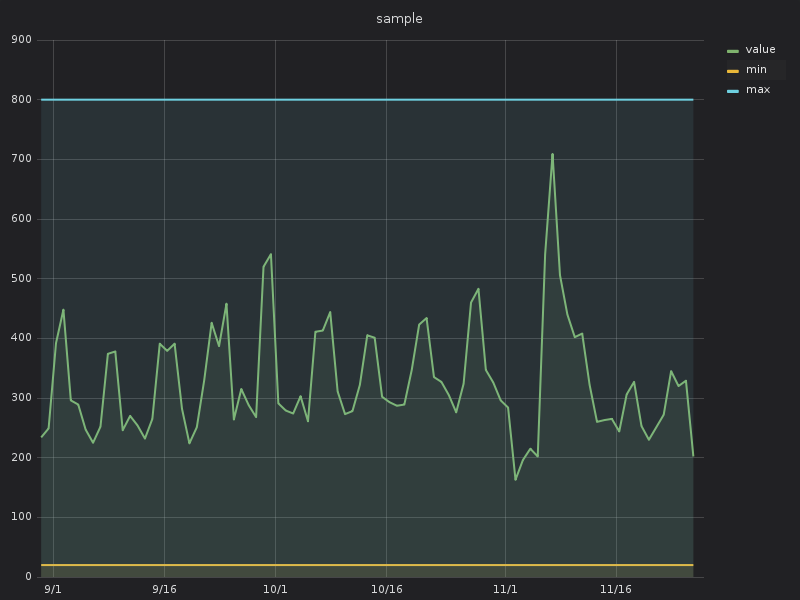The height and width of the screenshot is (600, 800).
Task: Click the 9/1 x-axis label
Action: click(x=53, y=589)
